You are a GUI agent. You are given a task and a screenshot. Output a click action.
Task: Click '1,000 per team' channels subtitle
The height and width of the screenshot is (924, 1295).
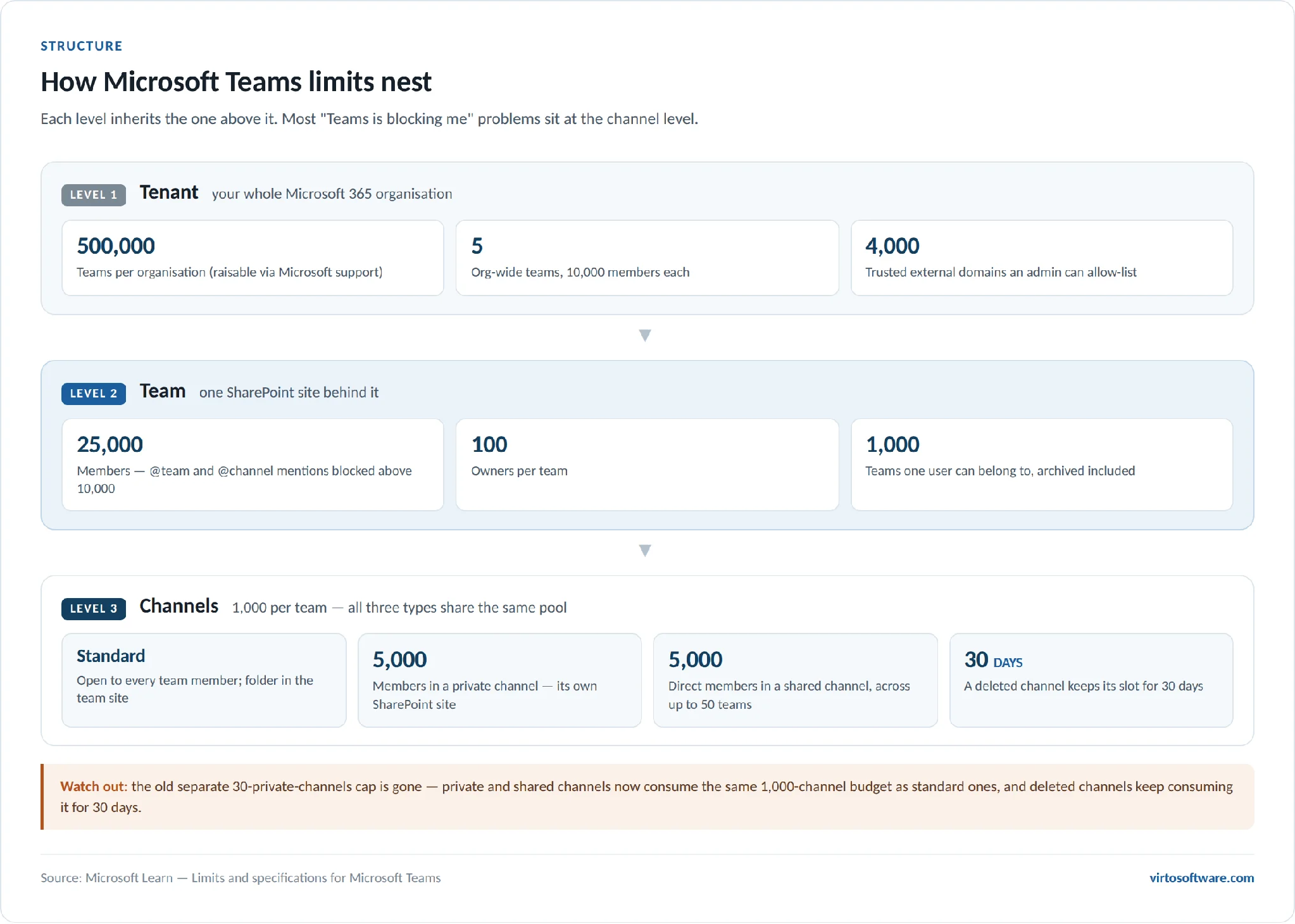point(399,608)
